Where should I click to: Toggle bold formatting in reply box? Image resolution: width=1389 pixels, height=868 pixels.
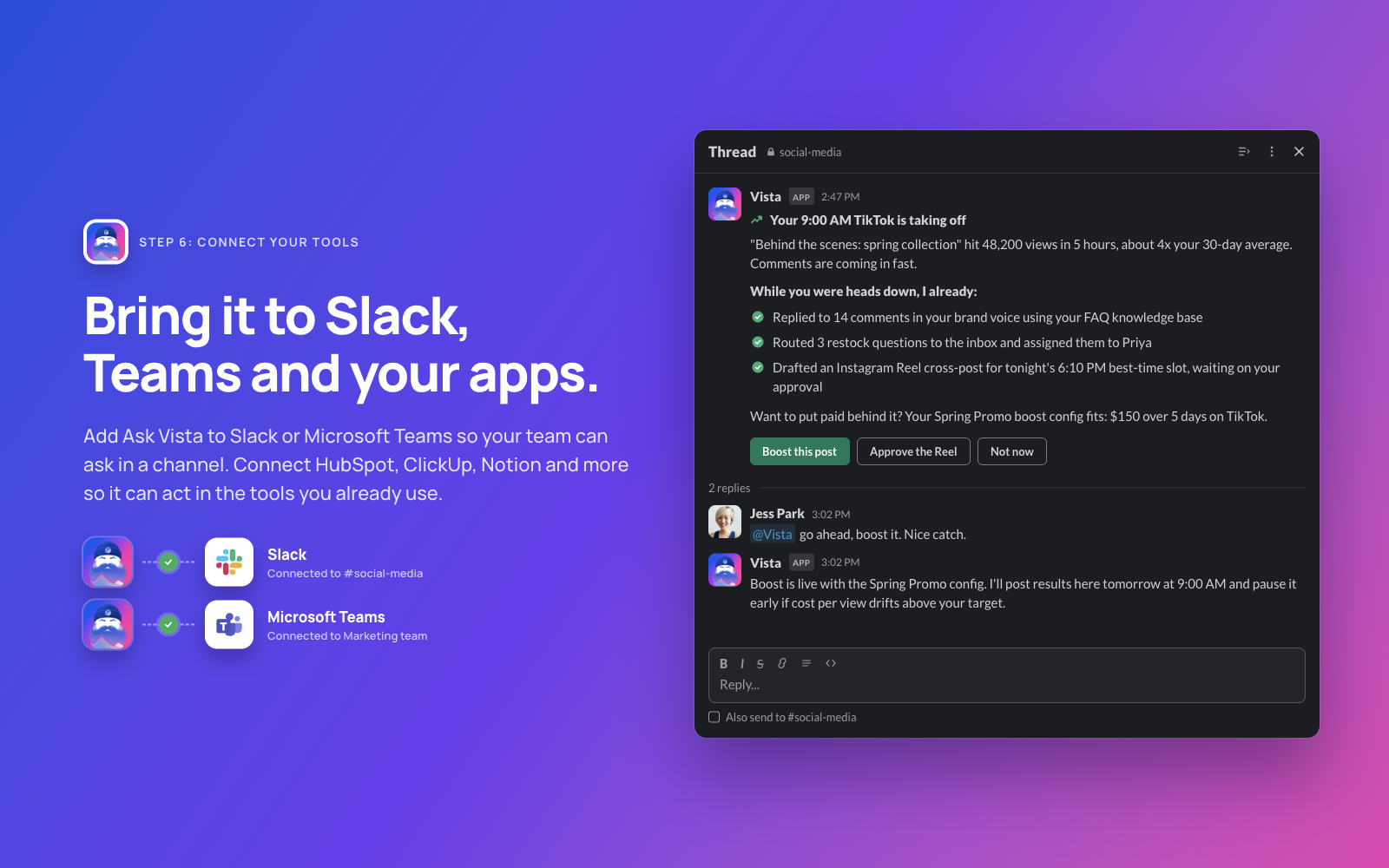(x=723, y=663)
